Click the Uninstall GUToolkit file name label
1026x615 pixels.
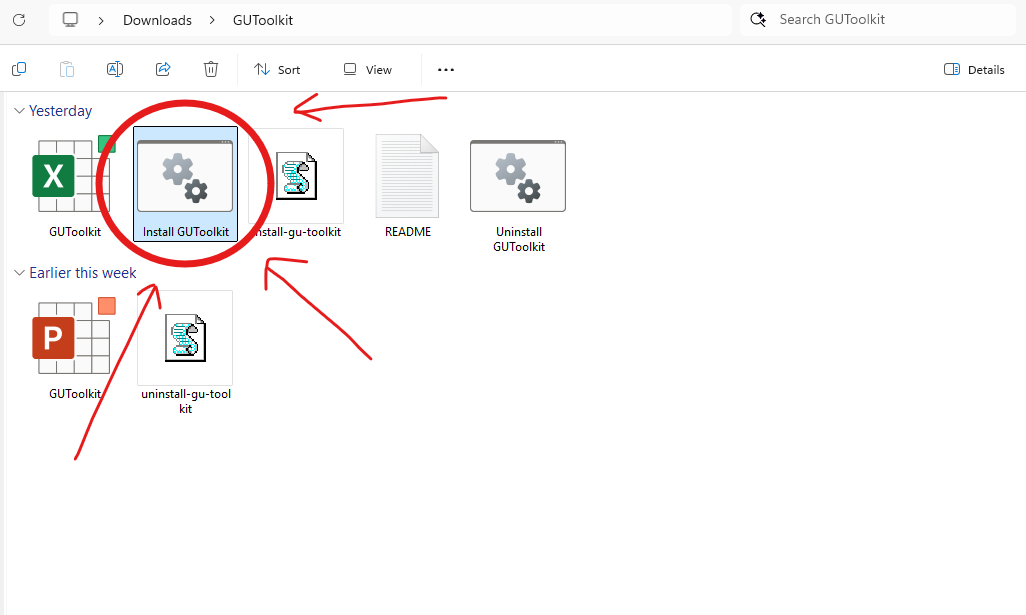tap(518, 239)
